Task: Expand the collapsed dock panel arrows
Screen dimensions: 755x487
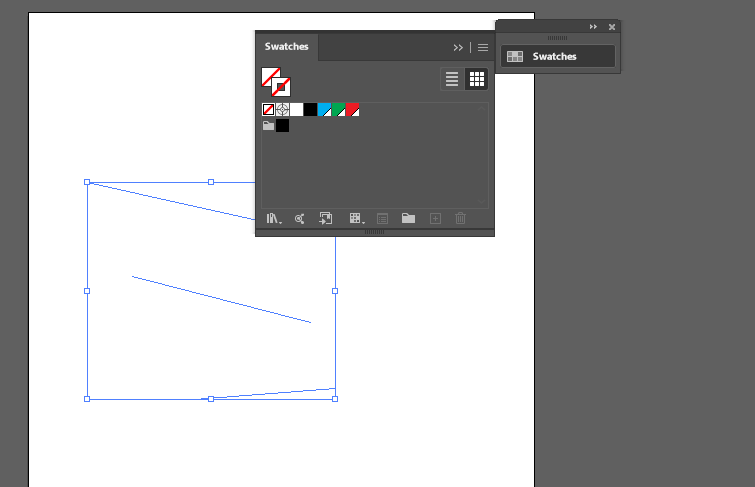Action: tap(593, 27)
